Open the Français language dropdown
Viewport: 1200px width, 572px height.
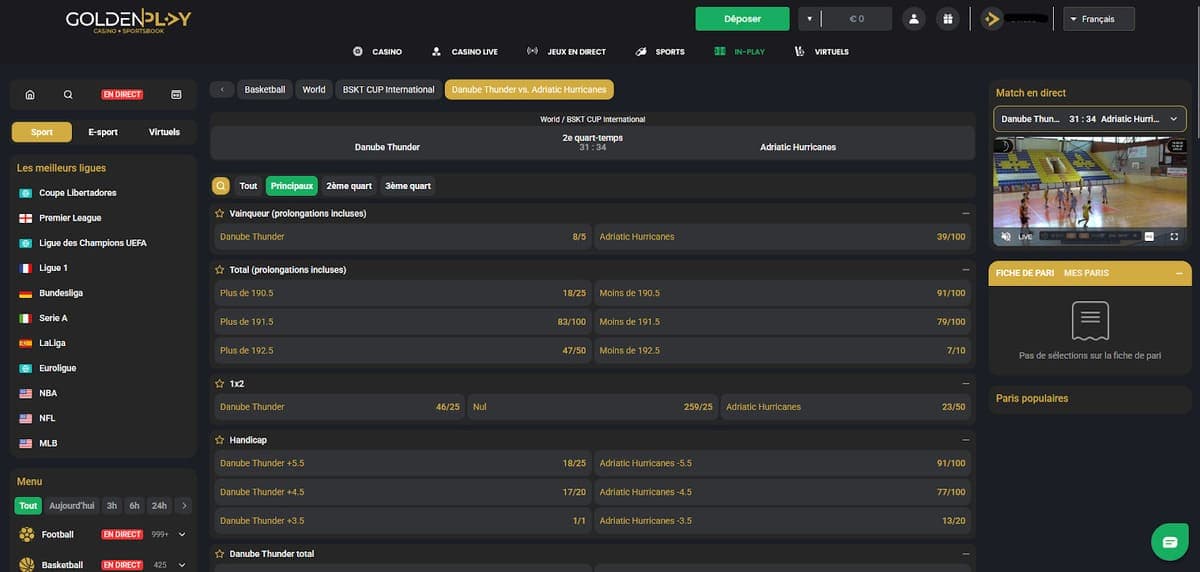1098,19
